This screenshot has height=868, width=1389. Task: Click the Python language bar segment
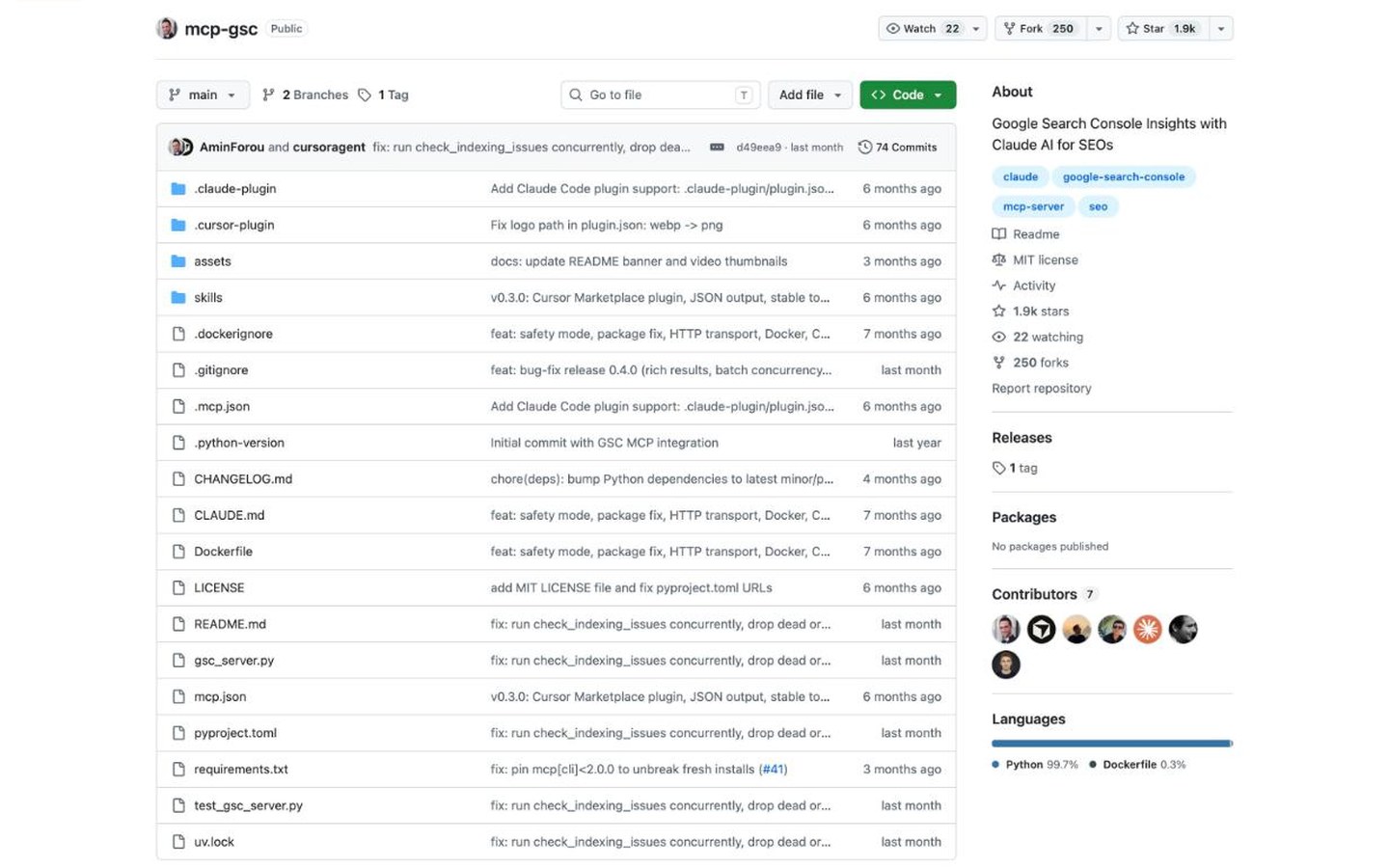point(1110,744)
